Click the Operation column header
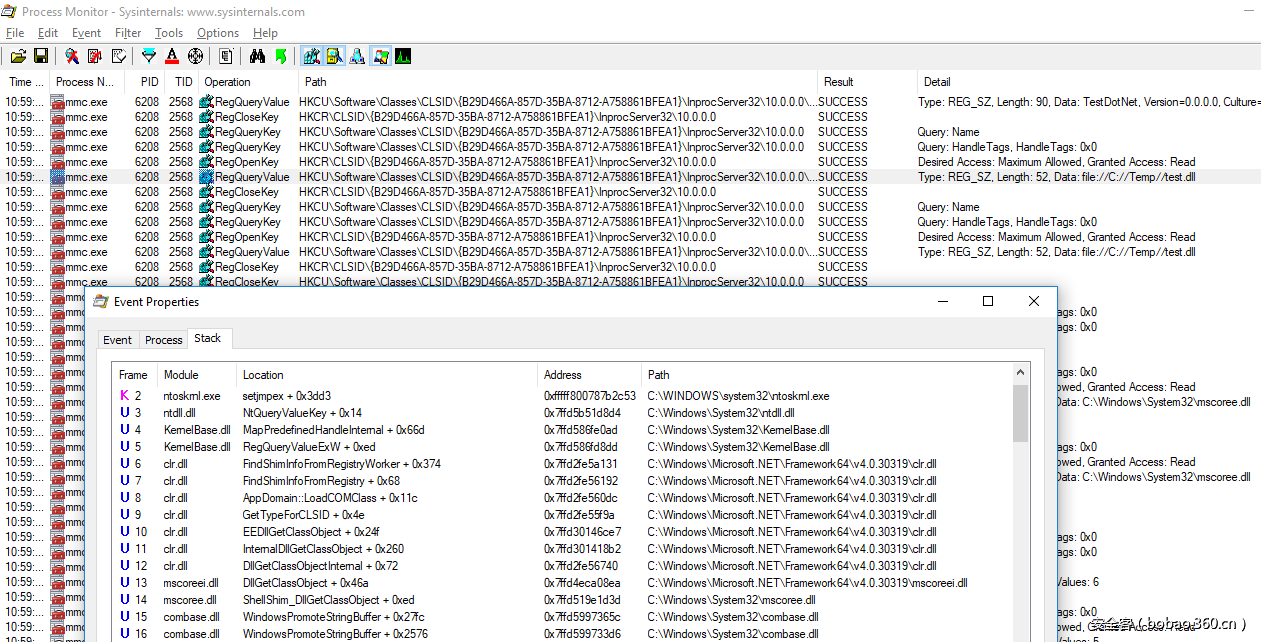 (227, 82)
